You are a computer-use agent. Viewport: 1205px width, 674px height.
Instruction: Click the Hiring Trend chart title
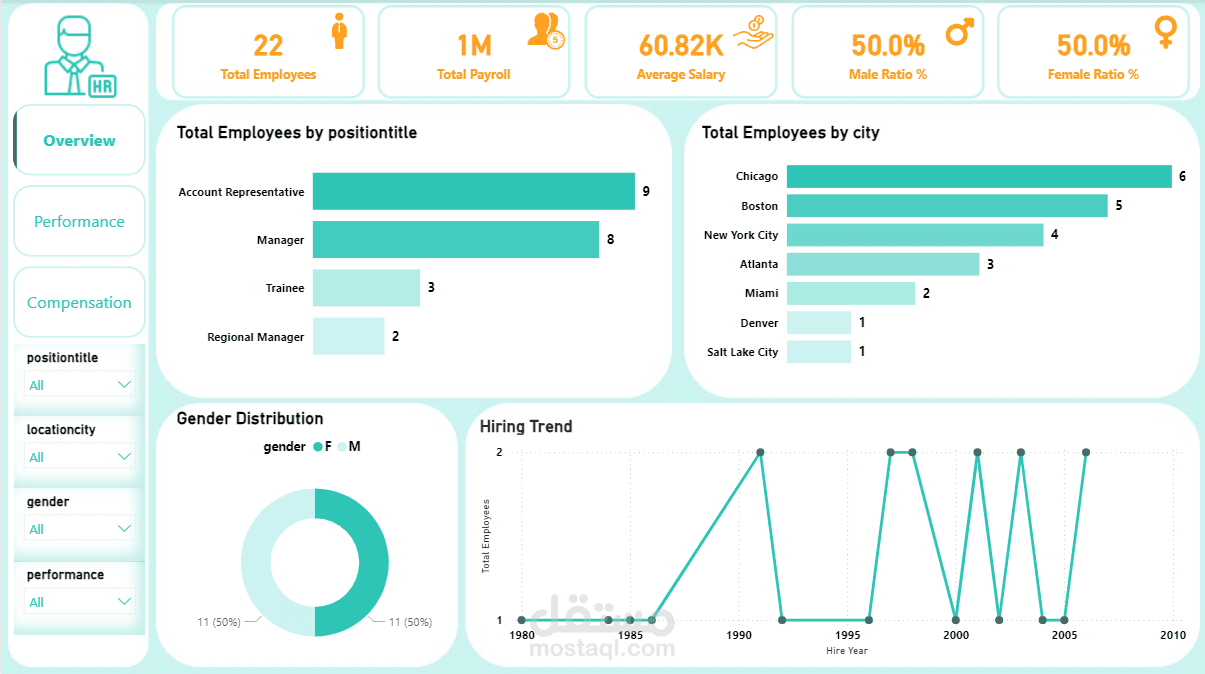[526, 426]
